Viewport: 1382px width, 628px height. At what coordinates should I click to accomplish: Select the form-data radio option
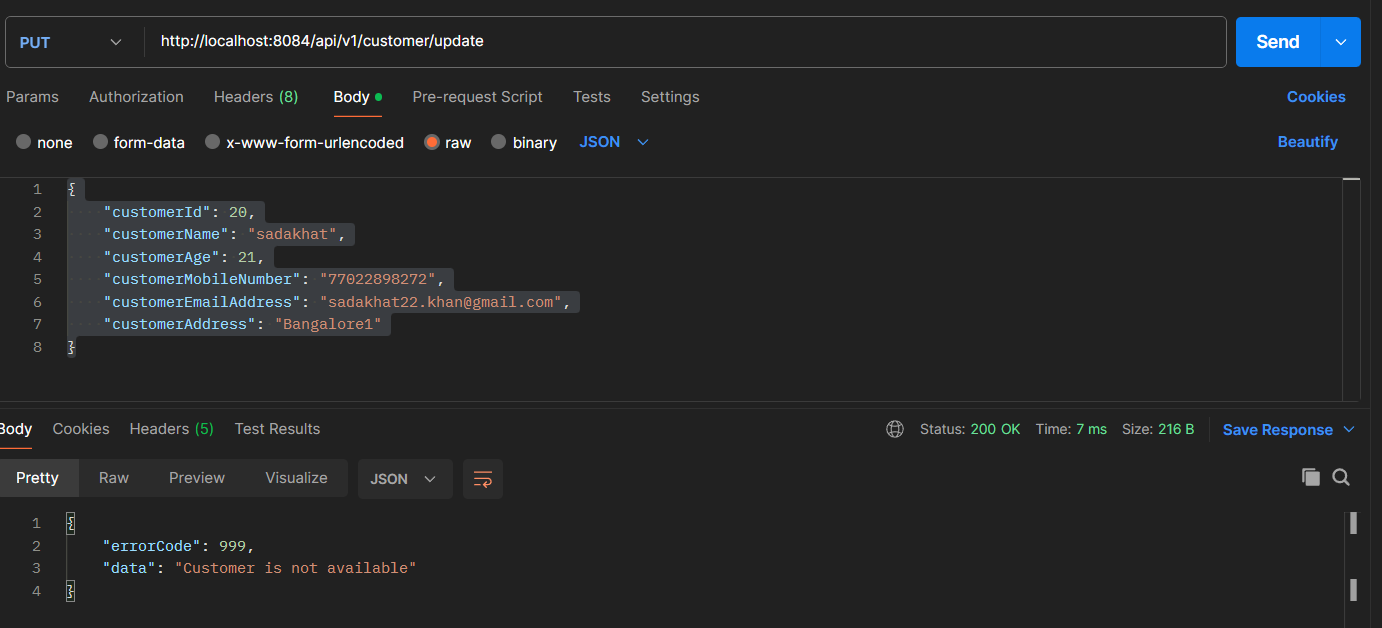pyautogui.click(x=100, y=142)
